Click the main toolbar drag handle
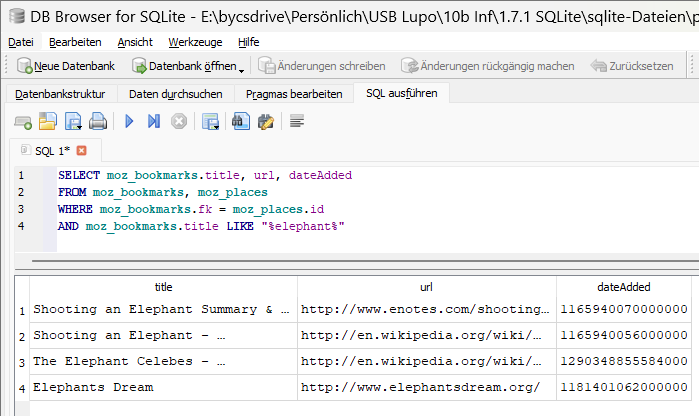This screenshot has height=416, width=699. [x=6, y=66]
